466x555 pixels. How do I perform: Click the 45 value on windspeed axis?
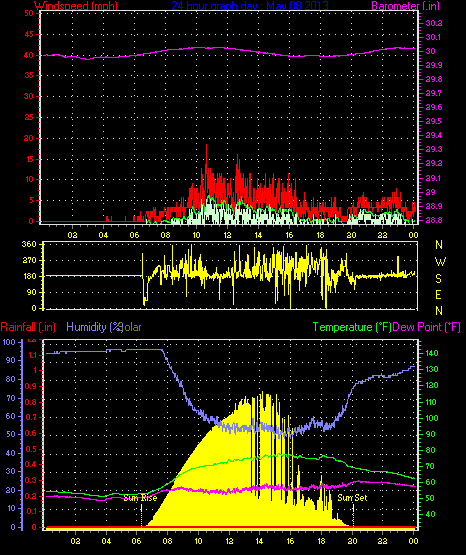(29, 34)
